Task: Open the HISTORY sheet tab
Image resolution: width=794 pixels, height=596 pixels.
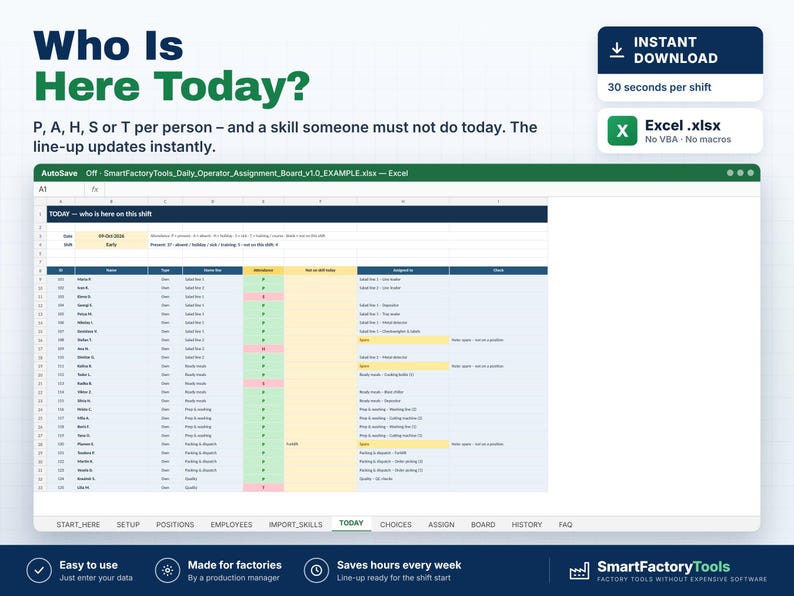Action: pyautogui.click(x=527, y=525)
